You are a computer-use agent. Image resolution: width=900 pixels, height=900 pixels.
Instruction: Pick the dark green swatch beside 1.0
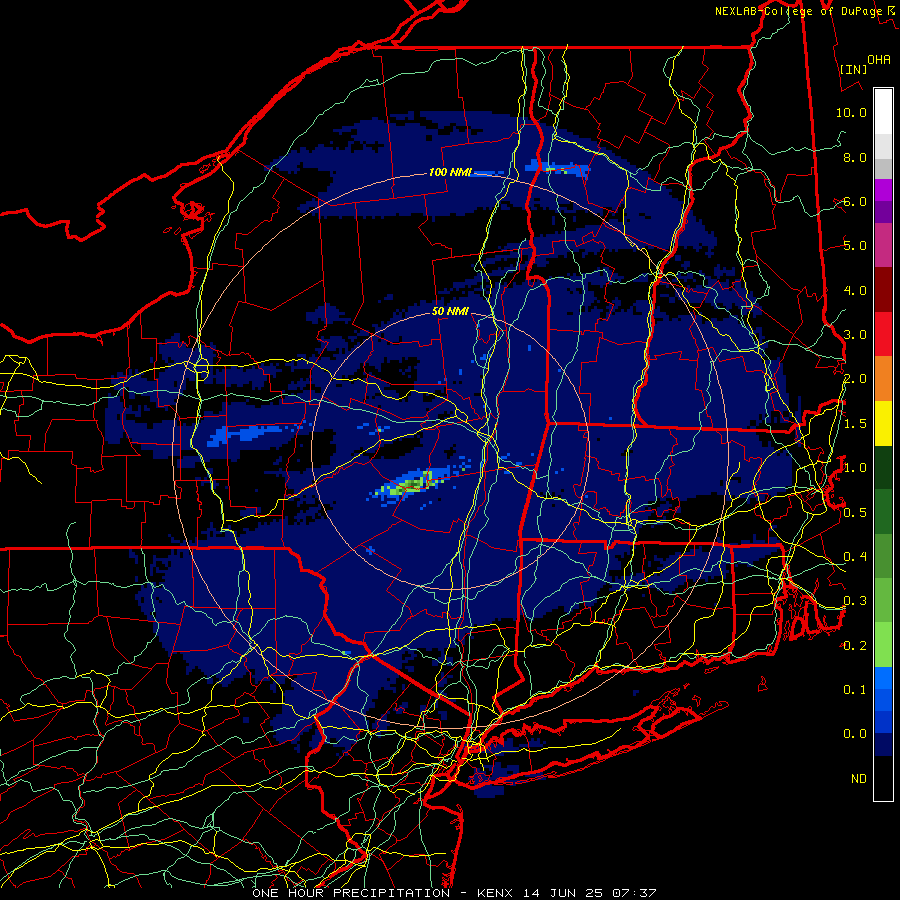click(883, 468)
